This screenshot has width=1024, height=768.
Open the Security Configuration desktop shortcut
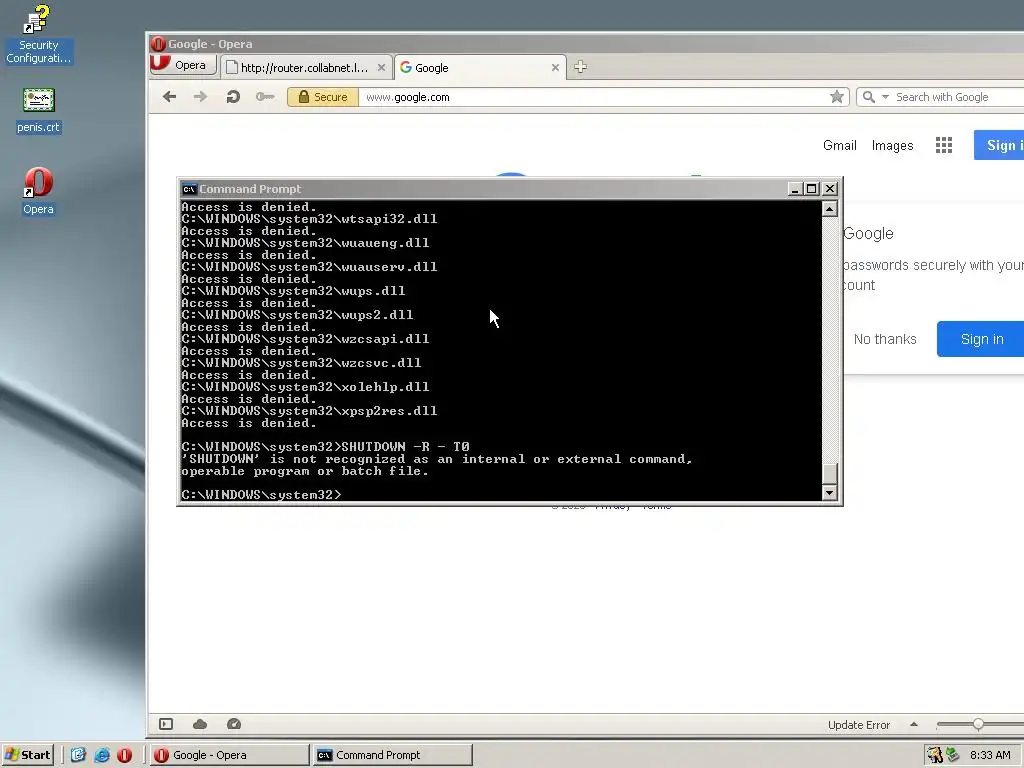coord(37,34)
